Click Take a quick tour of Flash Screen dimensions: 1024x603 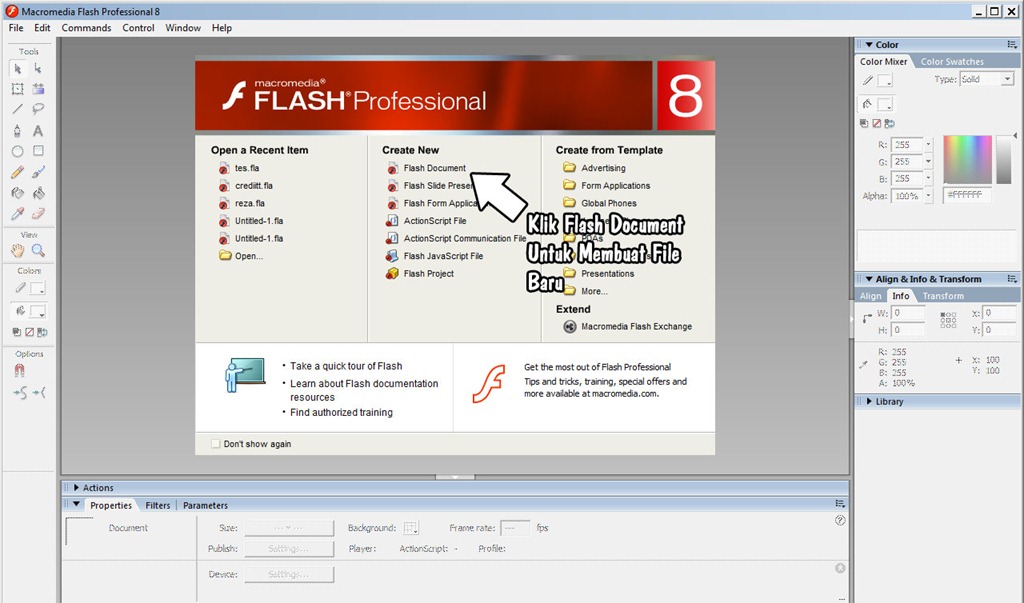coord(346,366)
